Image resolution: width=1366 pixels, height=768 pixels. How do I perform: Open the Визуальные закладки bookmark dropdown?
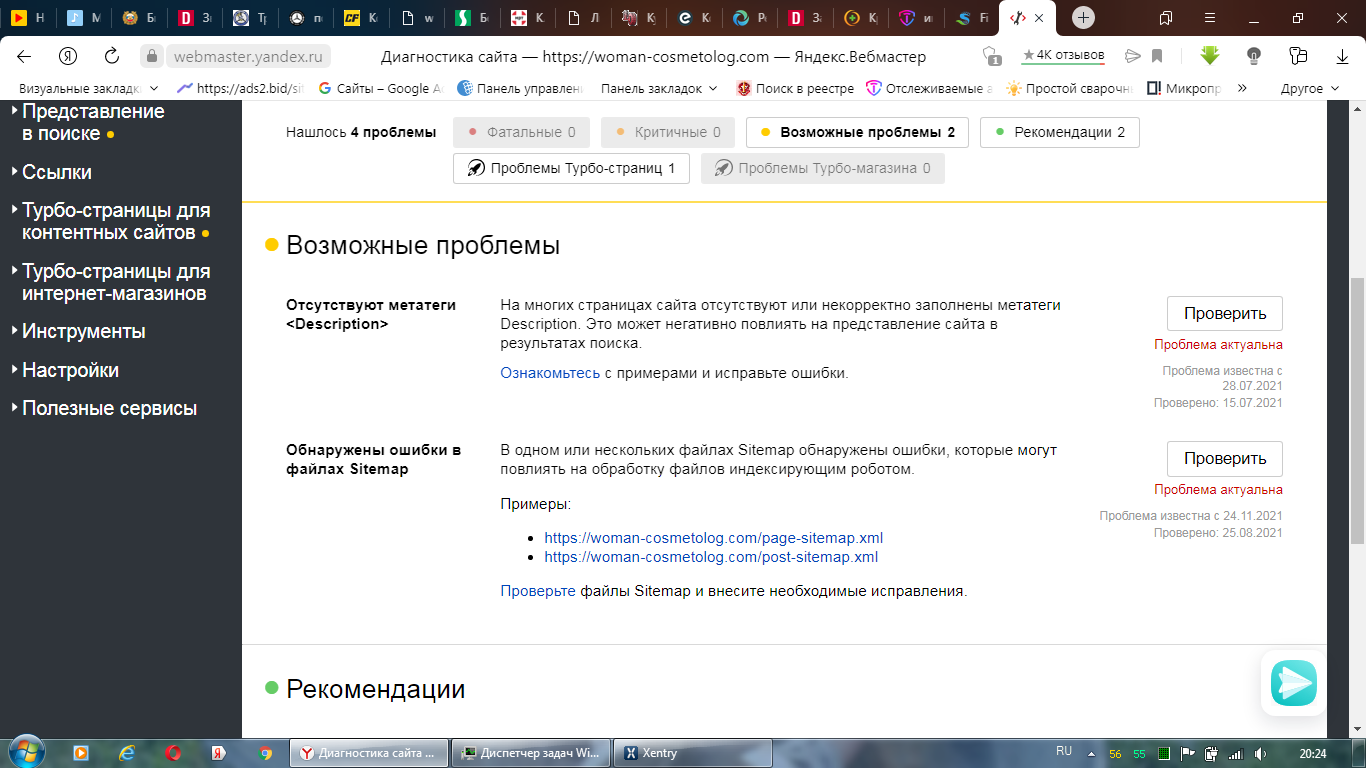pos(89,88)
